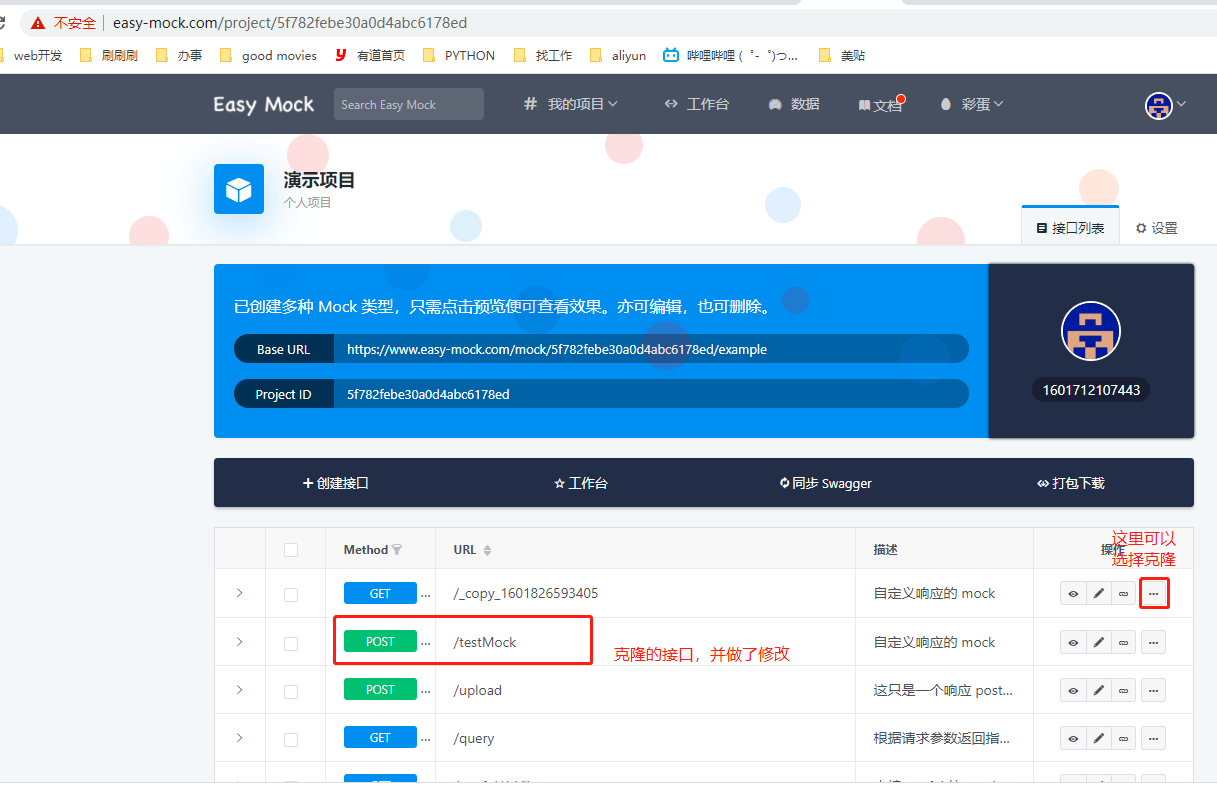Open the 美贴 bookmarks folder
1217x788 pixels.
tap(842, 56)
